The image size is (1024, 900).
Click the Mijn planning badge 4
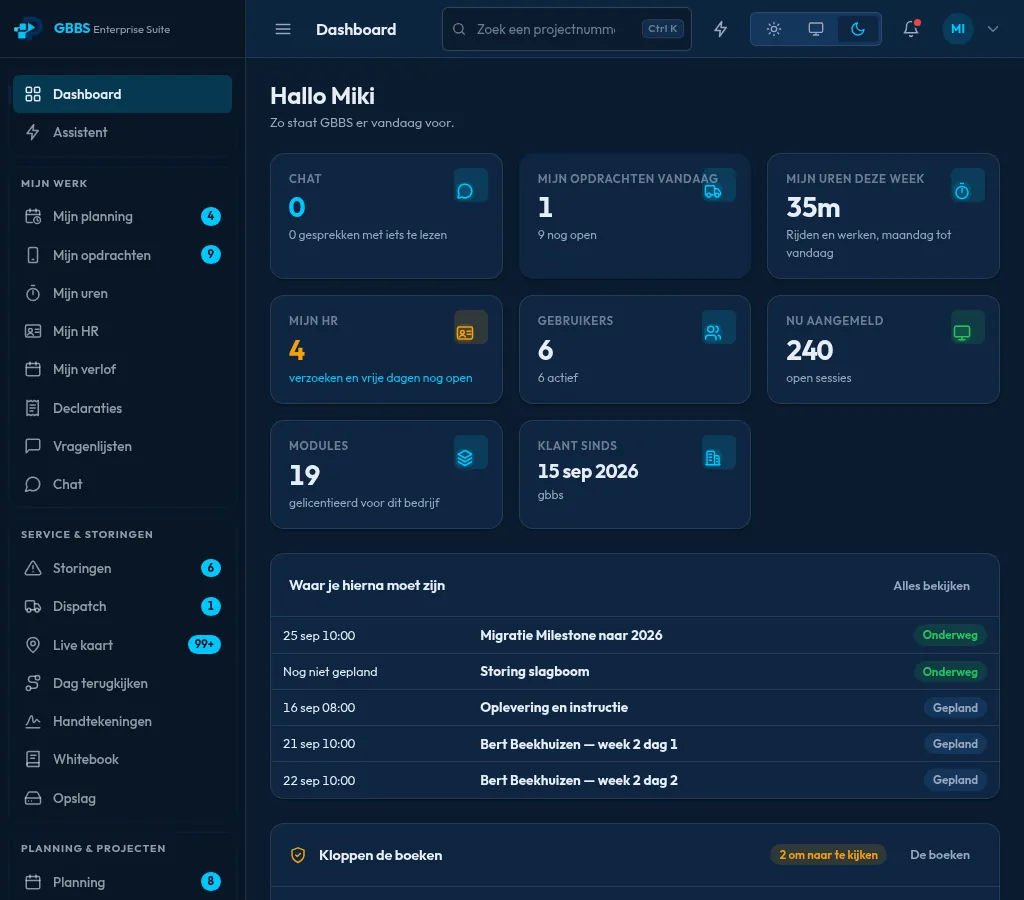[x=210, y=216]
